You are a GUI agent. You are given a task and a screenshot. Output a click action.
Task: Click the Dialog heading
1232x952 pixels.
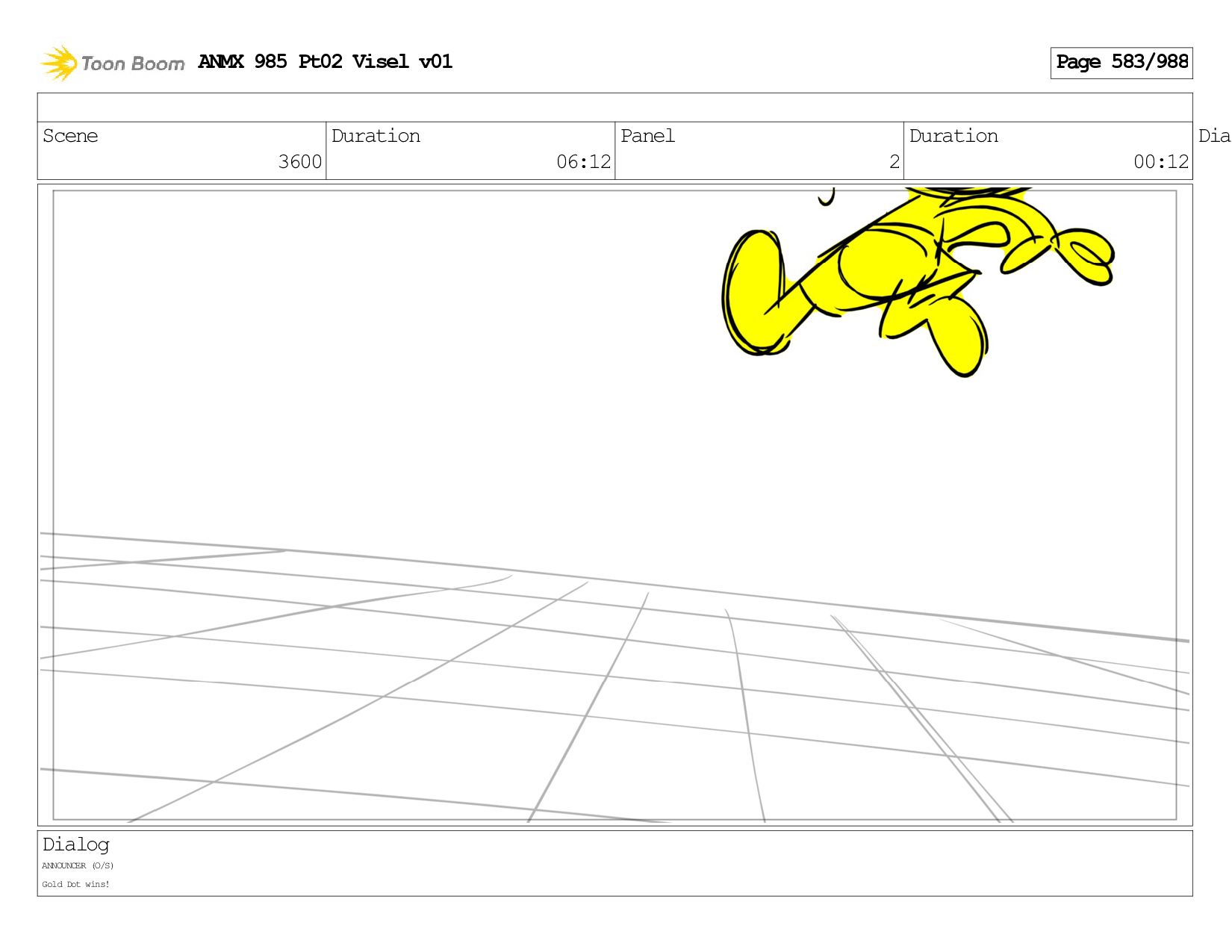pyautogui.click(x=76, y=844)
